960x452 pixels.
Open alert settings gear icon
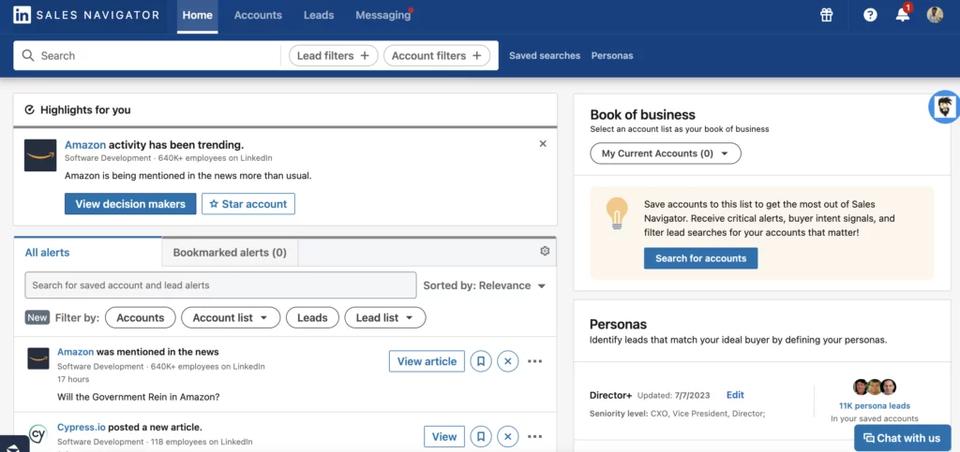coord(545,251)
